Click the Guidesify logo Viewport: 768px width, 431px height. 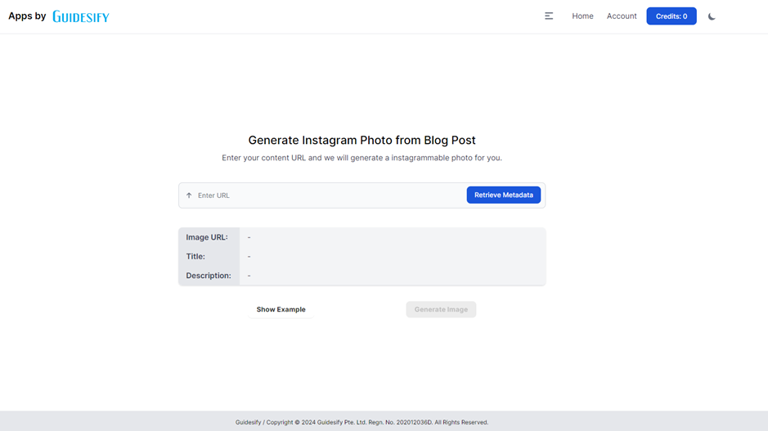coord(81,17)
